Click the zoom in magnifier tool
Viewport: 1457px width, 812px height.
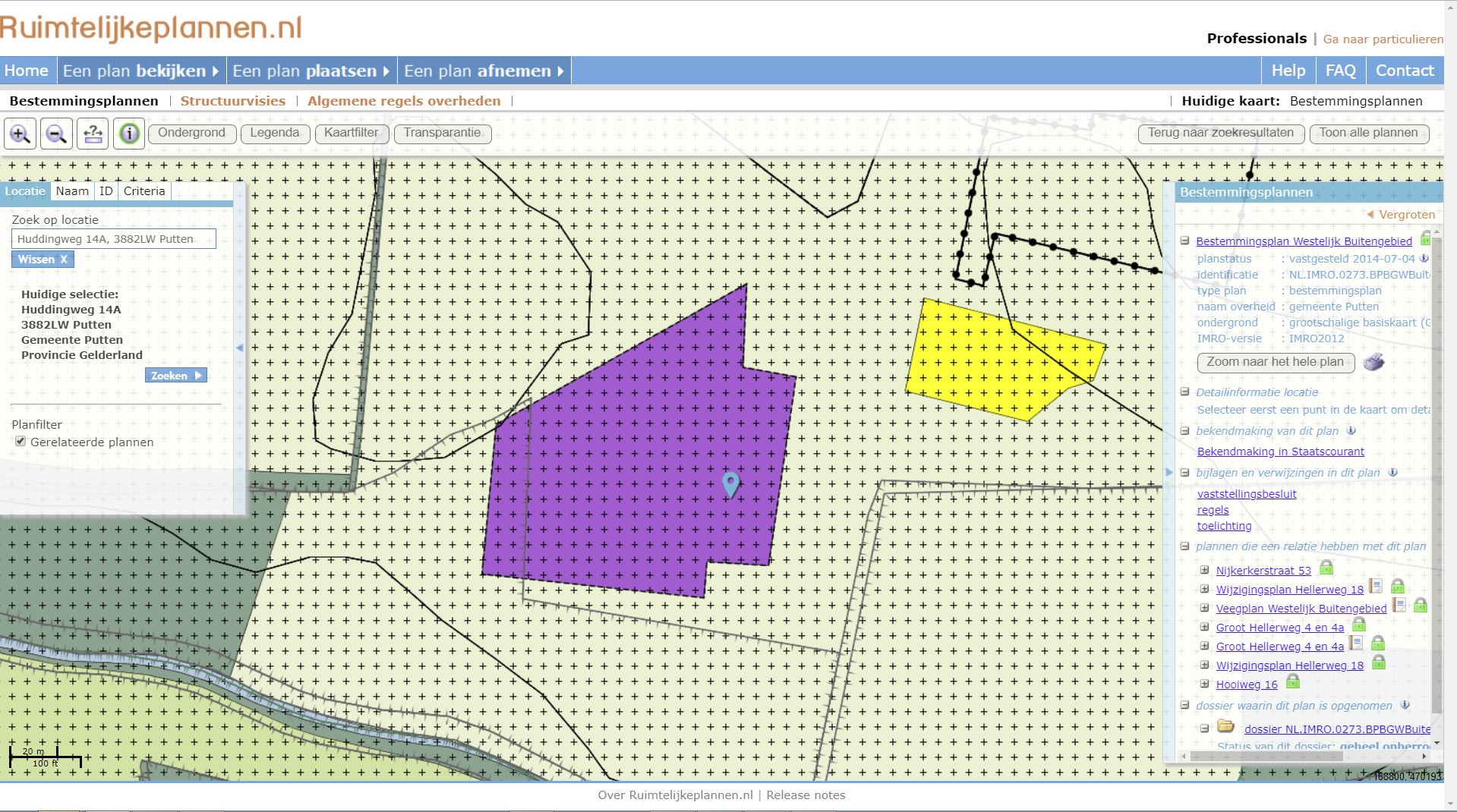tap(20, 134)
